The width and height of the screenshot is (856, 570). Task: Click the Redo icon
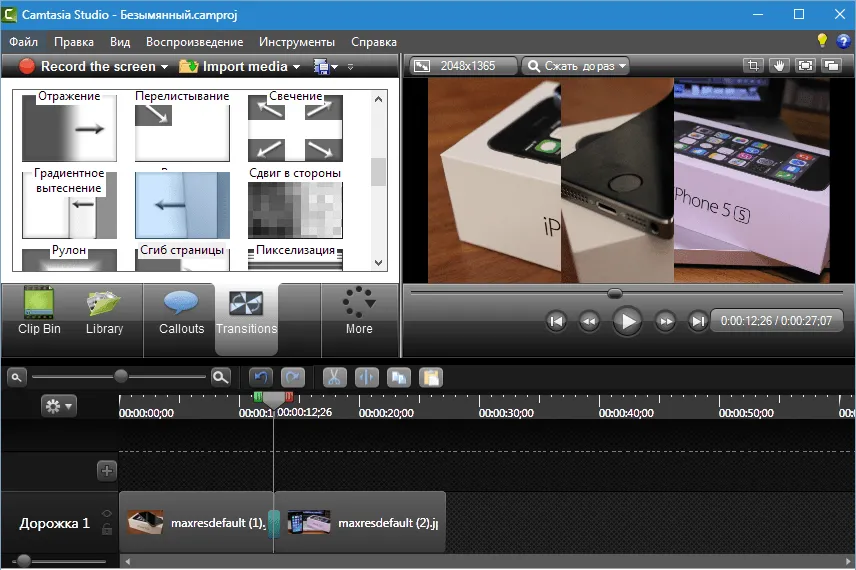click(x=293, y=377)
